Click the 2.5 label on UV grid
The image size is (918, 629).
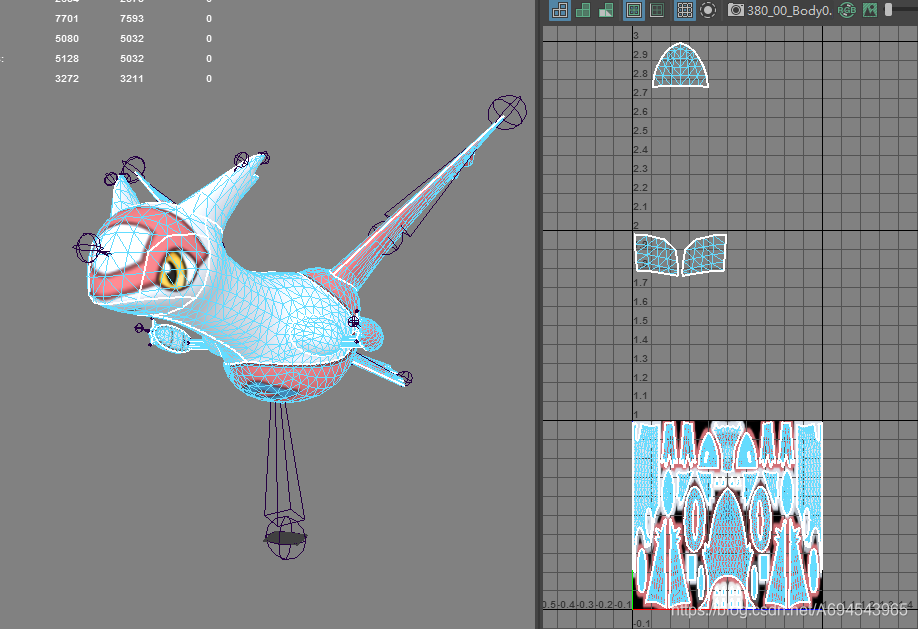pos(640,131)
